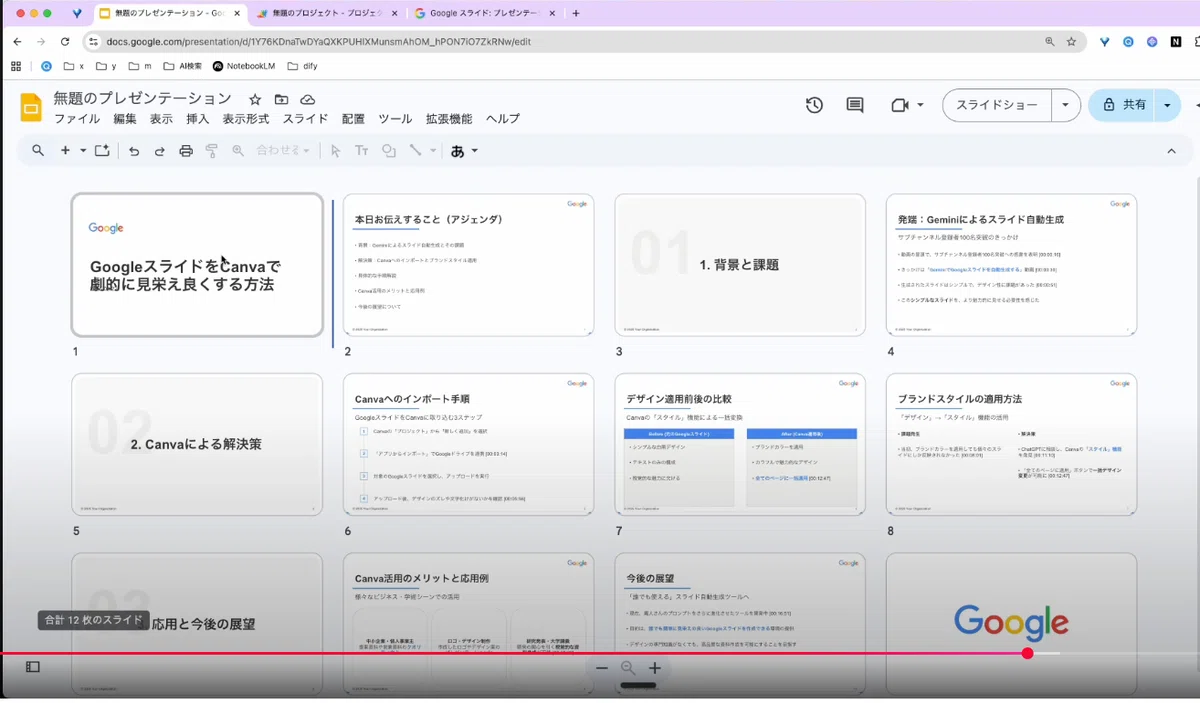1200x703 pixels.
Task: Select slide 3 背景と課題 thumbnail
Action: tap(740, 265)
